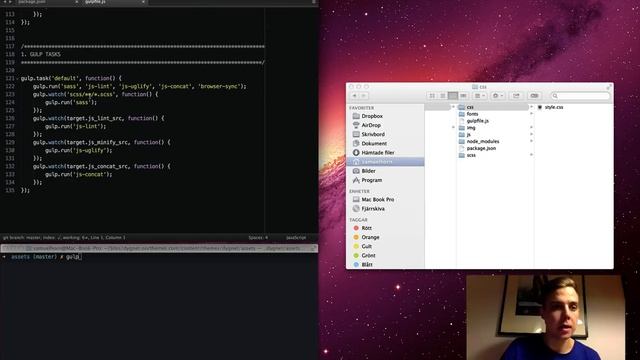Click line 129 js_minify_src watch line
Viewport: 640px width, 360px height.
coord(102,142)
